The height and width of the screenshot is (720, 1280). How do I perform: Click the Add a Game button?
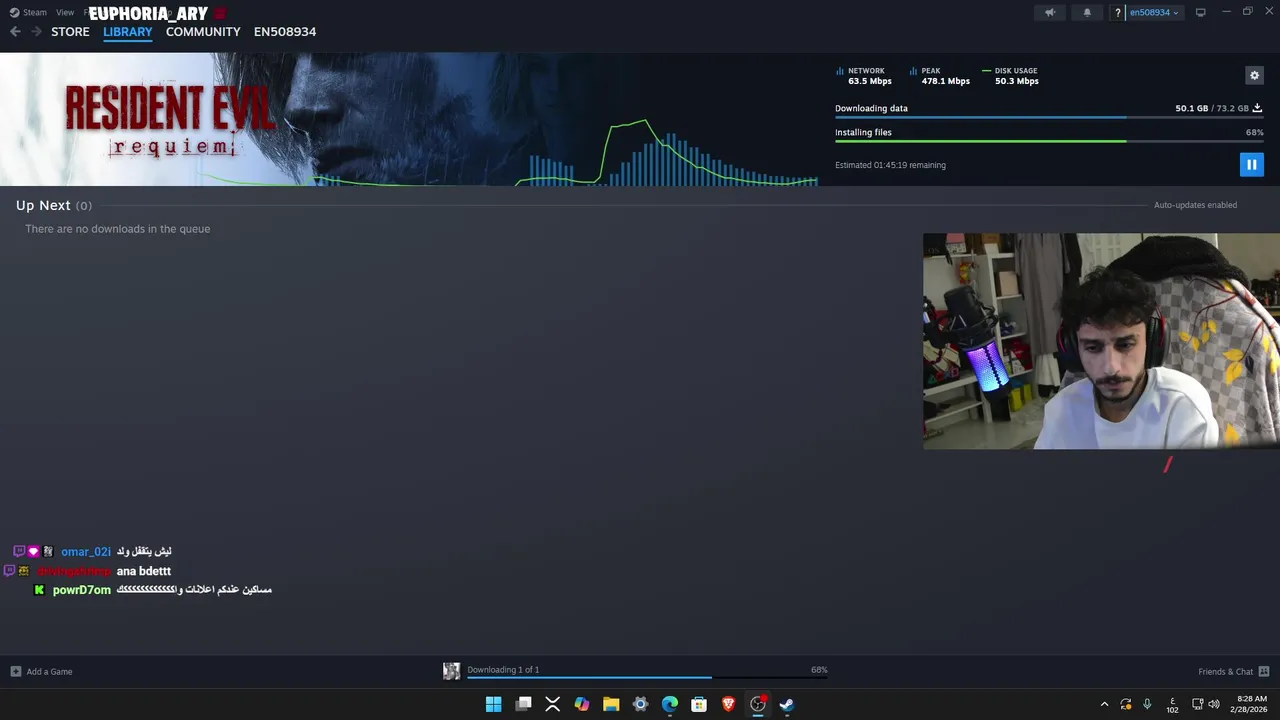[x=41, y=671]
